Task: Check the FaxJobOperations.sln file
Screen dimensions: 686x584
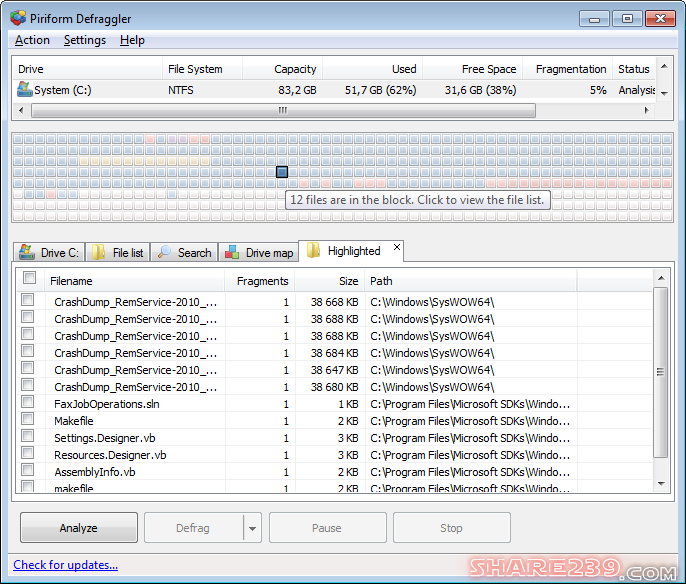Action: point(28,402)
